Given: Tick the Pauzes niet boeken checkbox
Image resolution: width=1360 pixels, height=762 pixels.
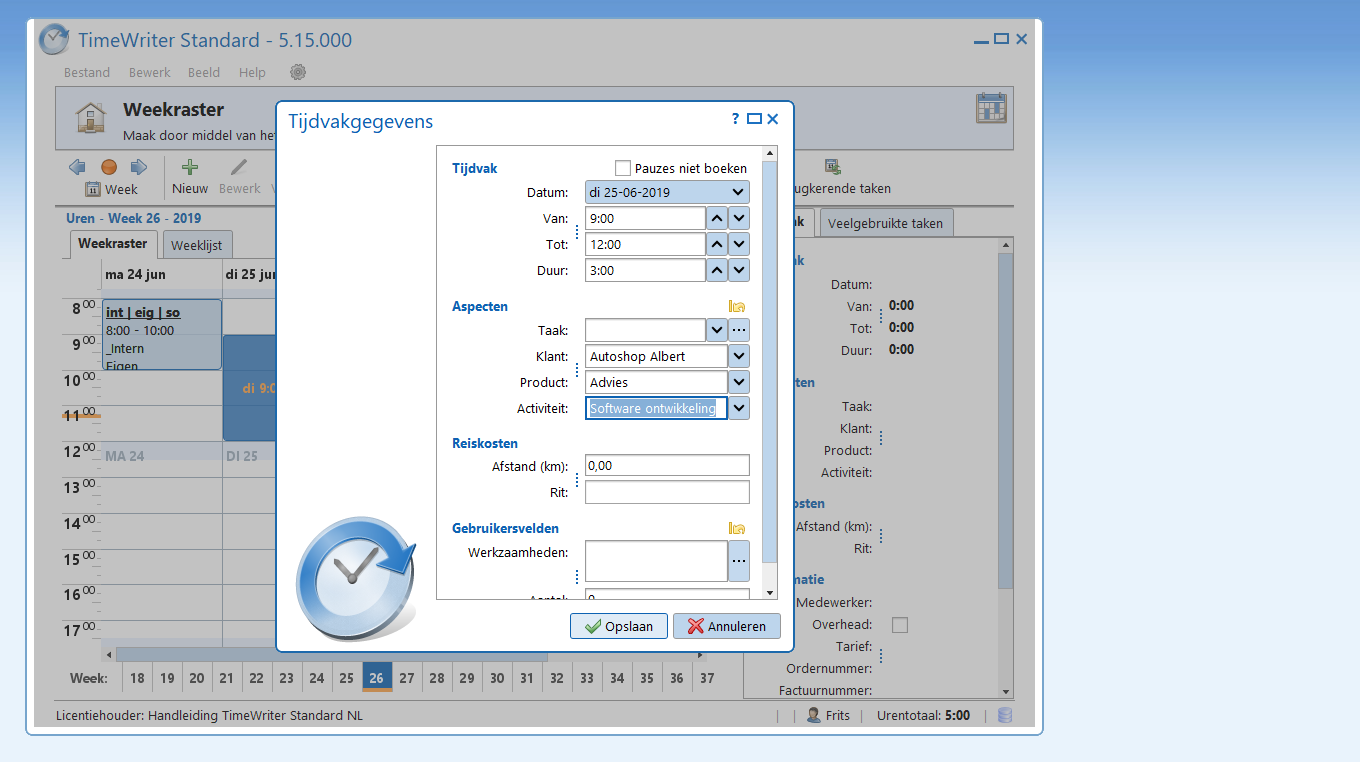Looking at the screenshot, I should pos(623,168).
